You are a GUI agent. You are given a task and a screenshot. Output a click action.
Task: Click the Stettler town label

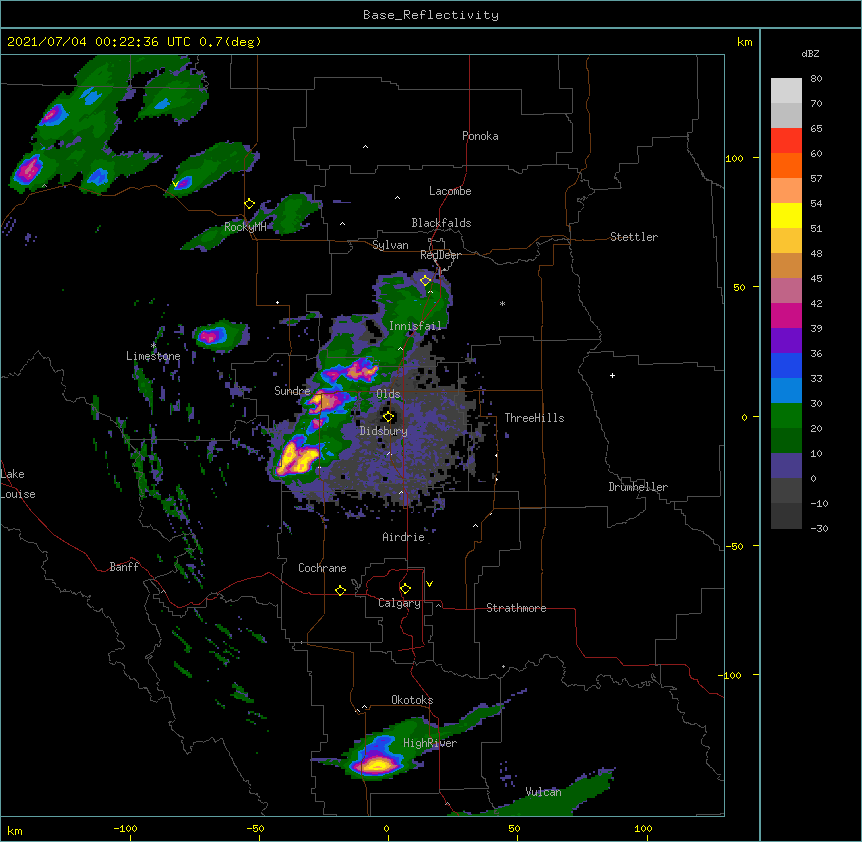coord(634,237)
